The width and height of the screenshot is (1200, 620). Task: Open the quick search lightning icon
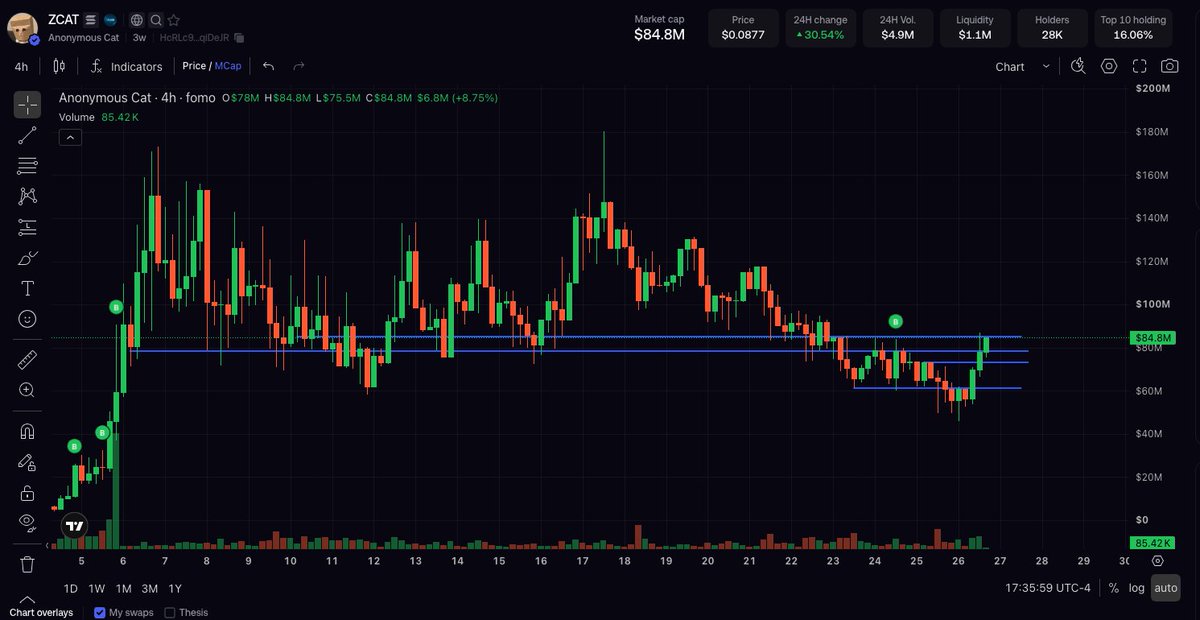[x=1078, y=66]
